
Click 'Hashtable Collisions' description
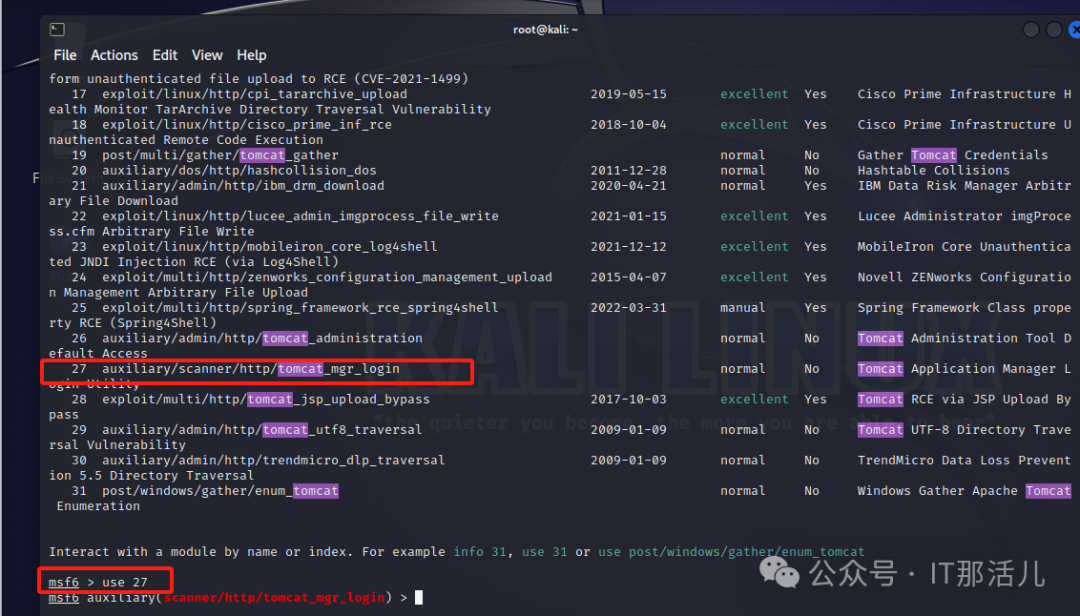933,170
